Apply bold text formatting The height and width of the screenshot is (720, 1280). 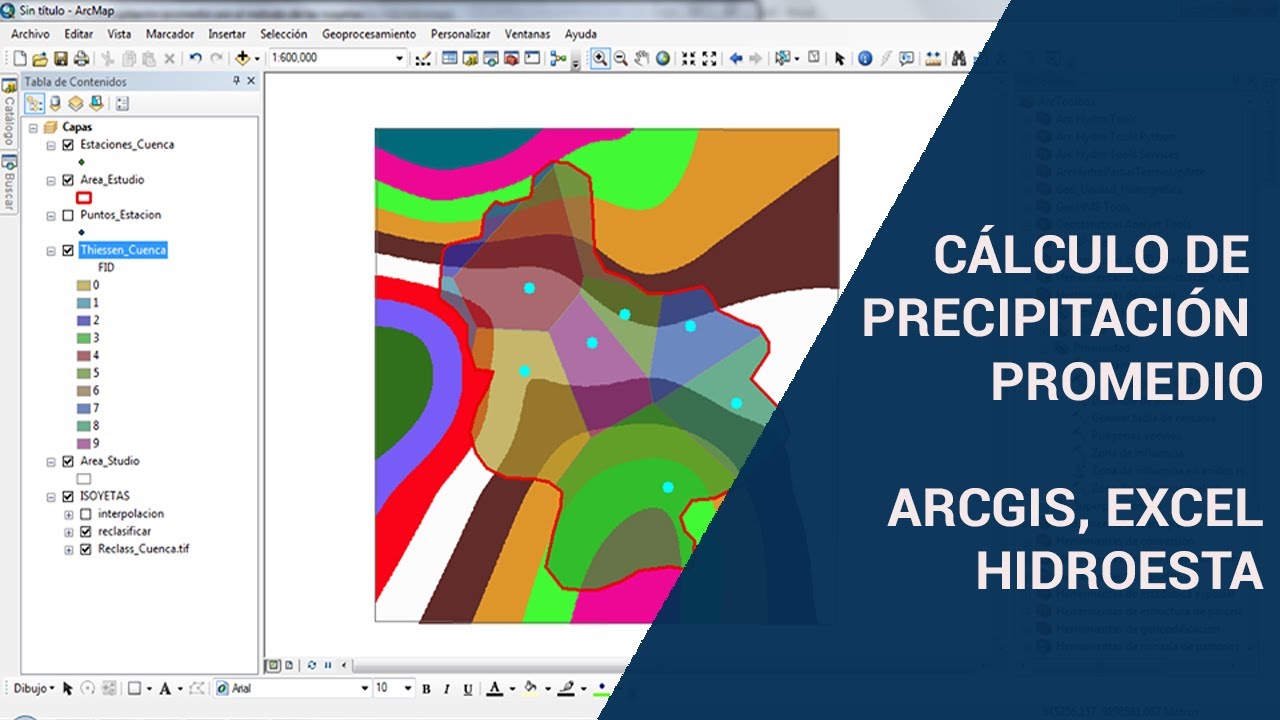point(426,689)
